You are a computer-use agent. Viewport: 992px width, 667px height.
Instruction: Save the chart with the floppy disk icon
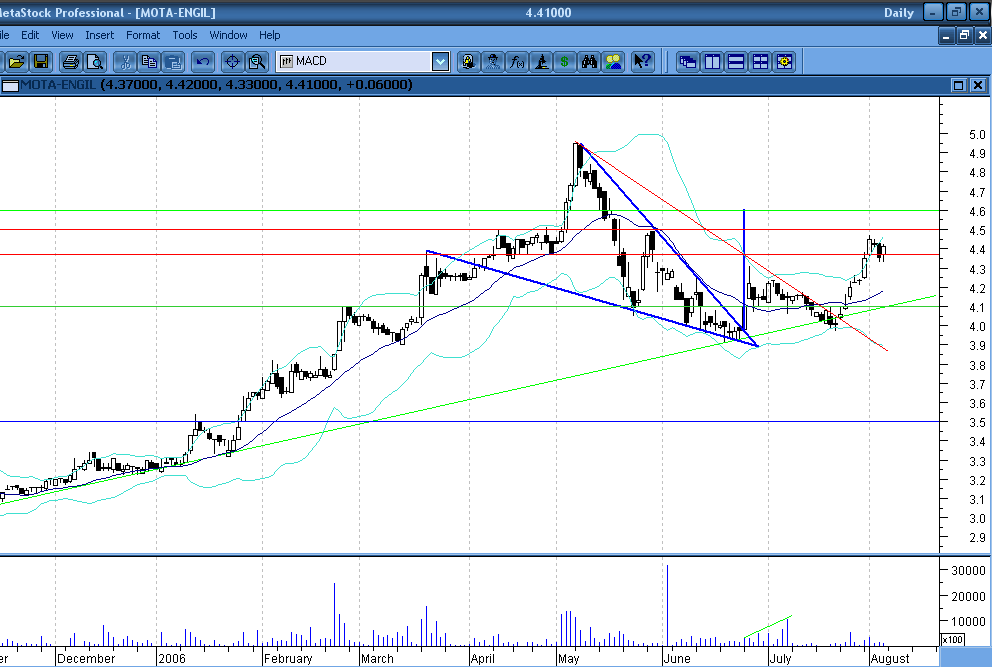point(41,62)
